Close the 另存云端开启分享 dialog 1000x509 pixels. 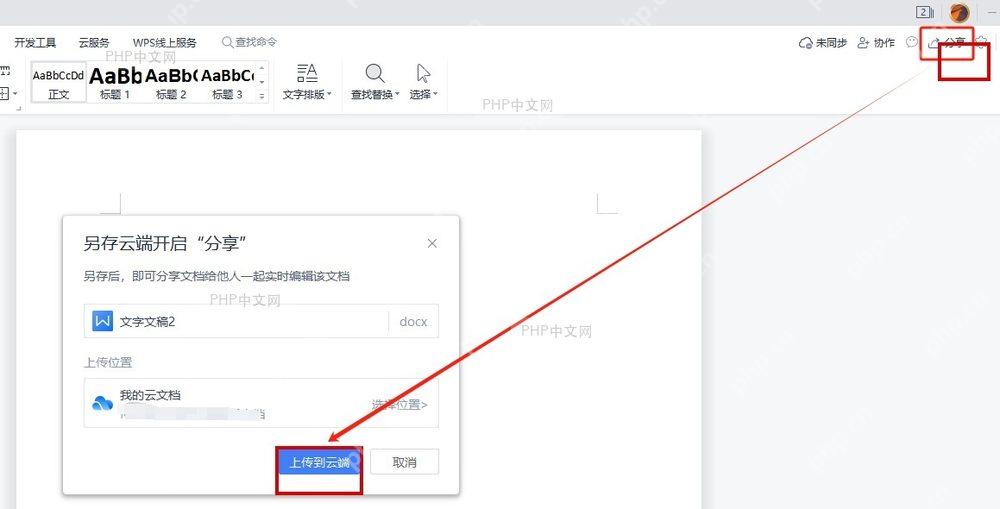tap(432, 244)
